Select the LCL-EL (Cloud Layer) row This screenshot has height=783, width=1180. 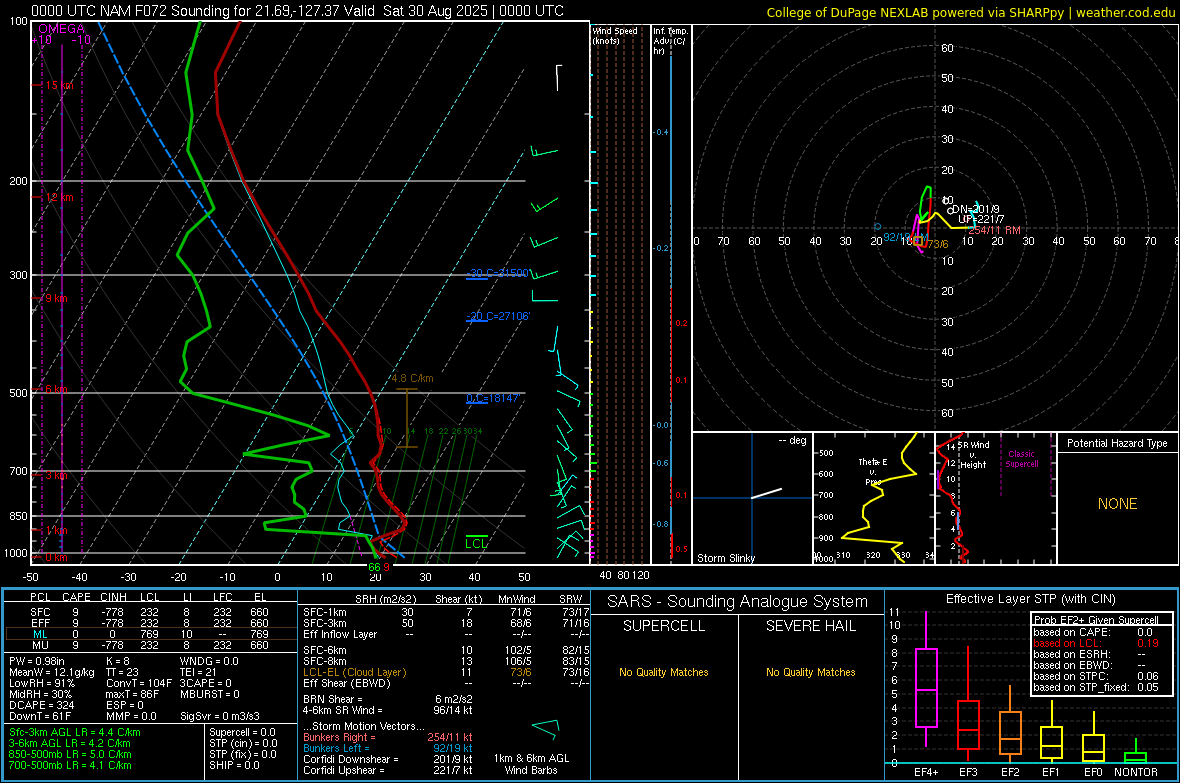pos(446,672)
